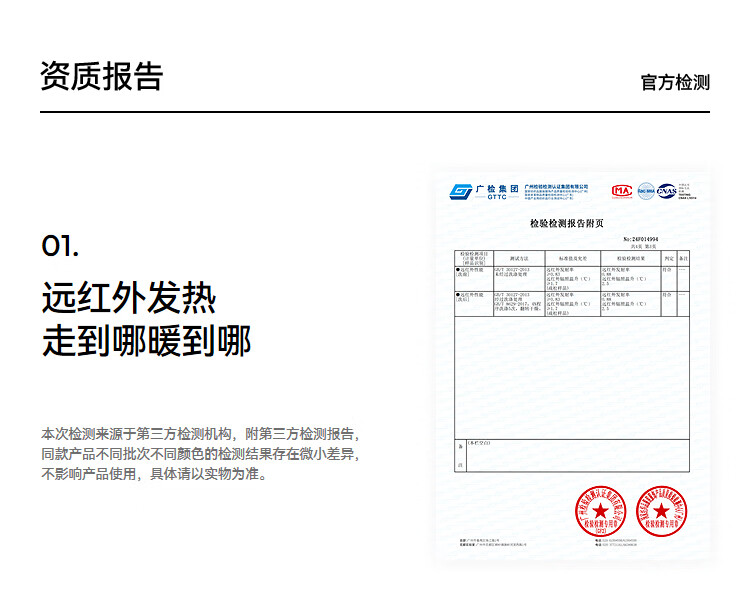
Task: Click the 广检集团 company name text
Action: (x=497, y=188)
